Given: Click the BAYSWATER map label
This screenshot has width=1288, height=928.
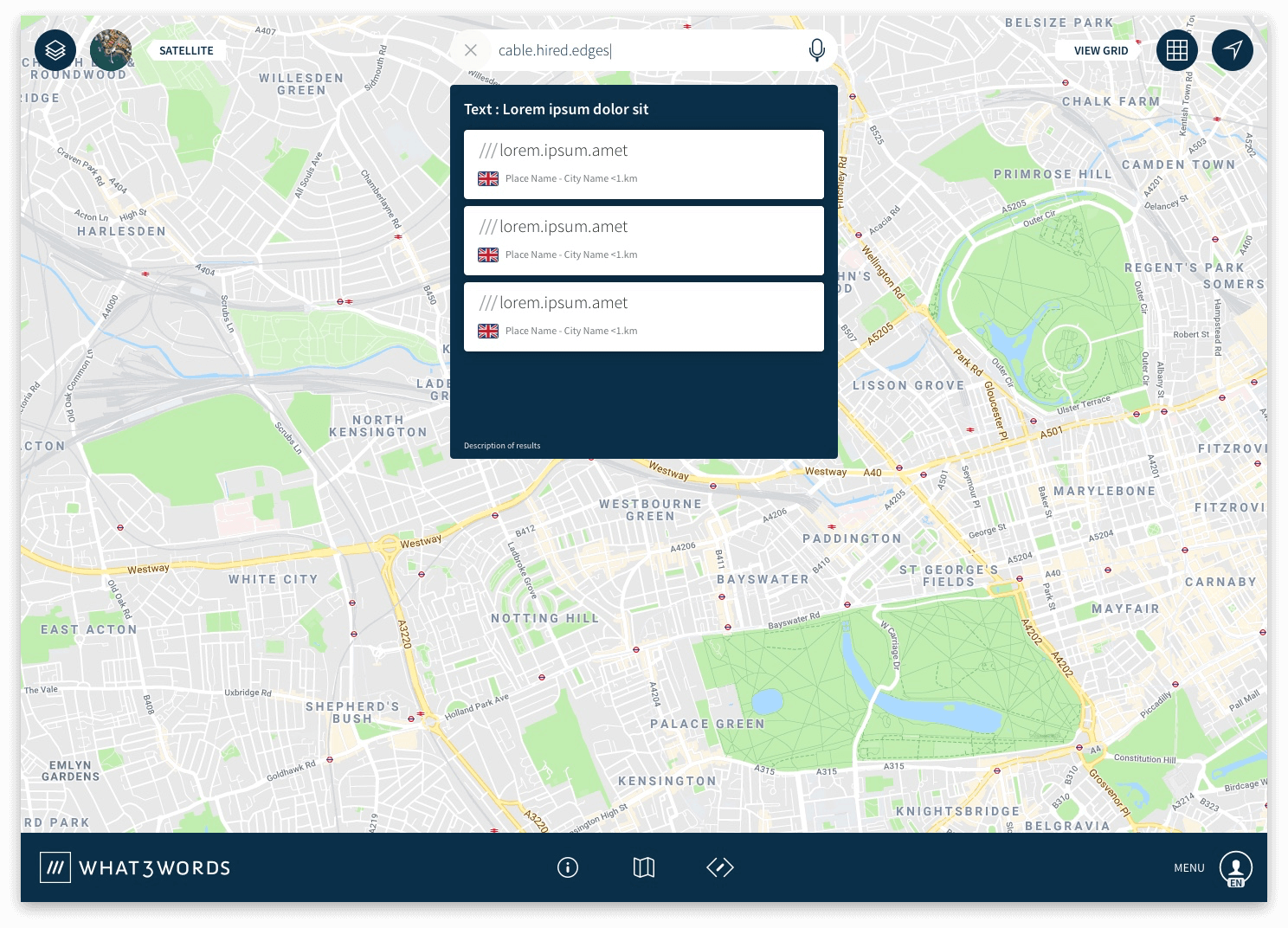Looking at the screenshot, I should click(x=763, y=579).
